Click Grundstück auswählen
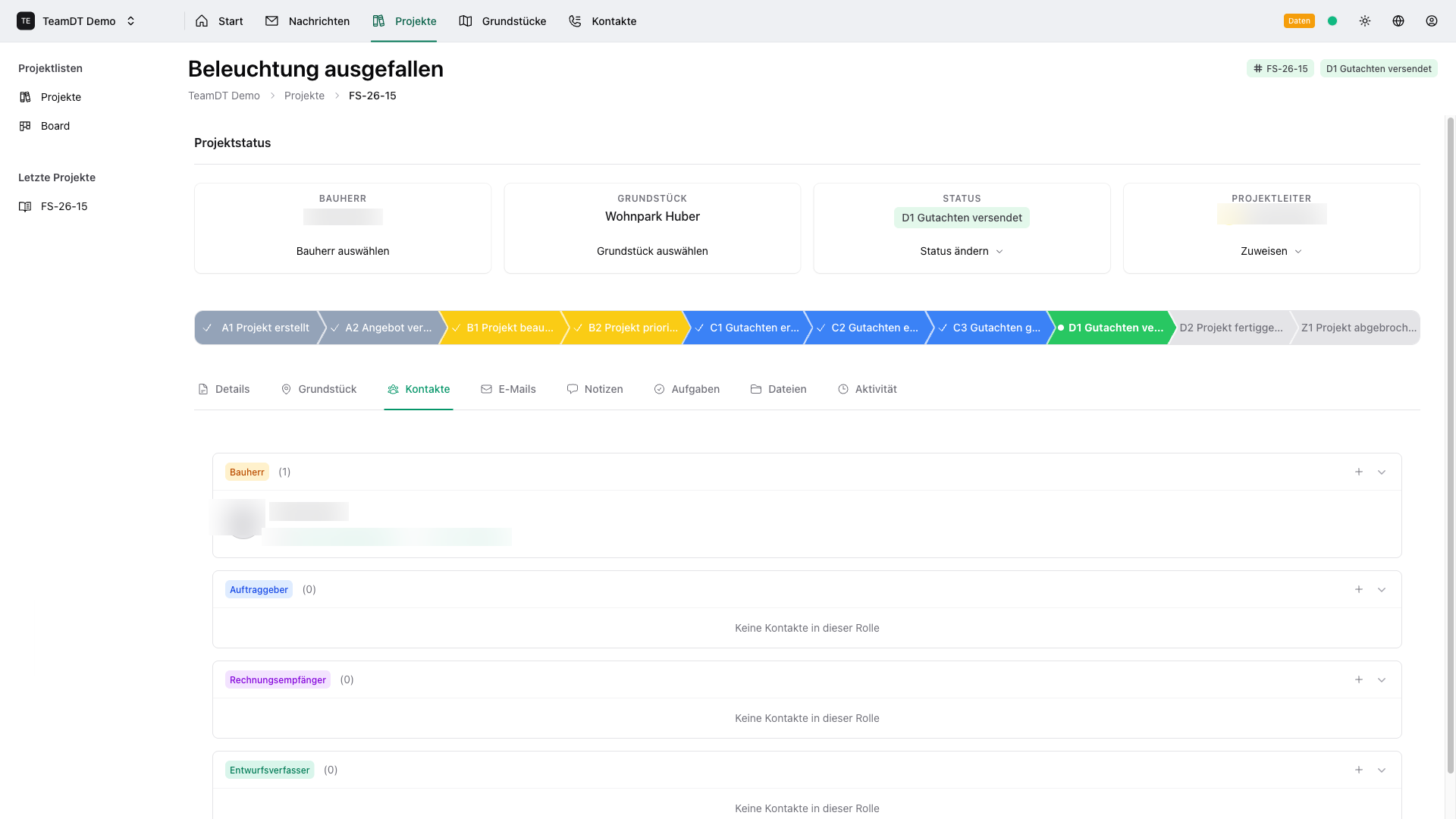Viewport: 1456px width, 819px height. 652,250
